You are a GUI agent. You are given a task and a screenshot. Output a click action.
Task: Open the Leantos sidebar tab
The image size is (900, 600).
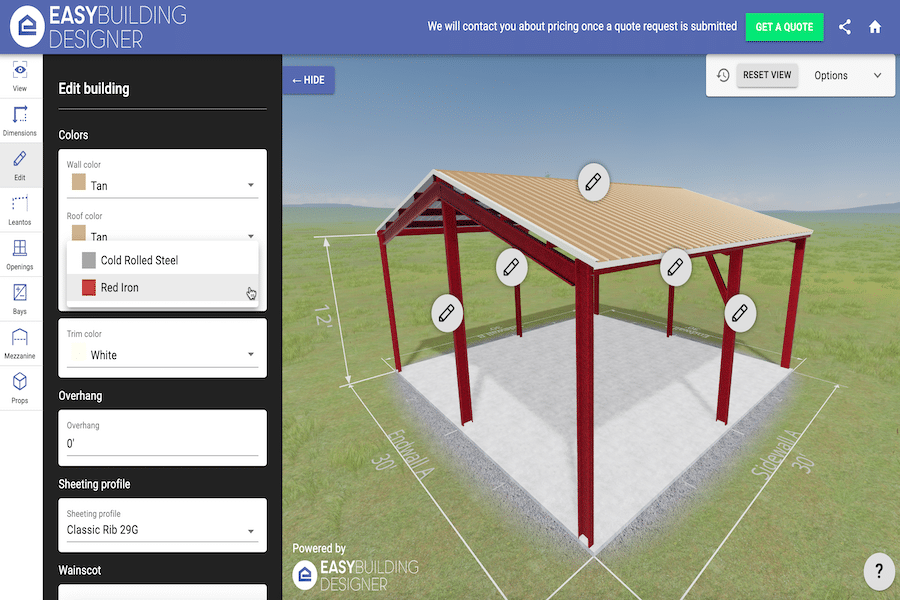click(20, 210)
